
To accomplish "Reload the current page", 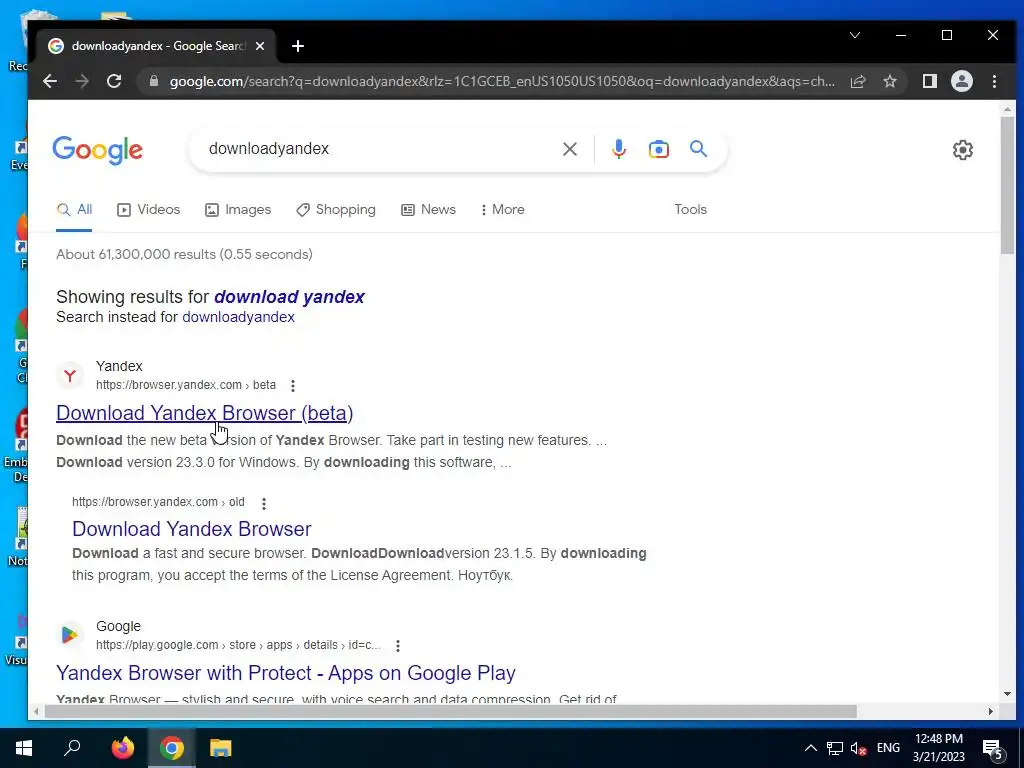I will [x=114, y=82].
